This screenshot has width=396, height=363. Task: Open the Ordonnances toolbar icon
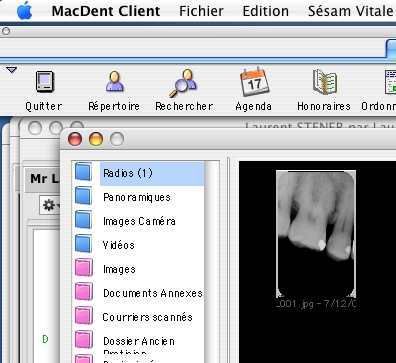[390, 82]
